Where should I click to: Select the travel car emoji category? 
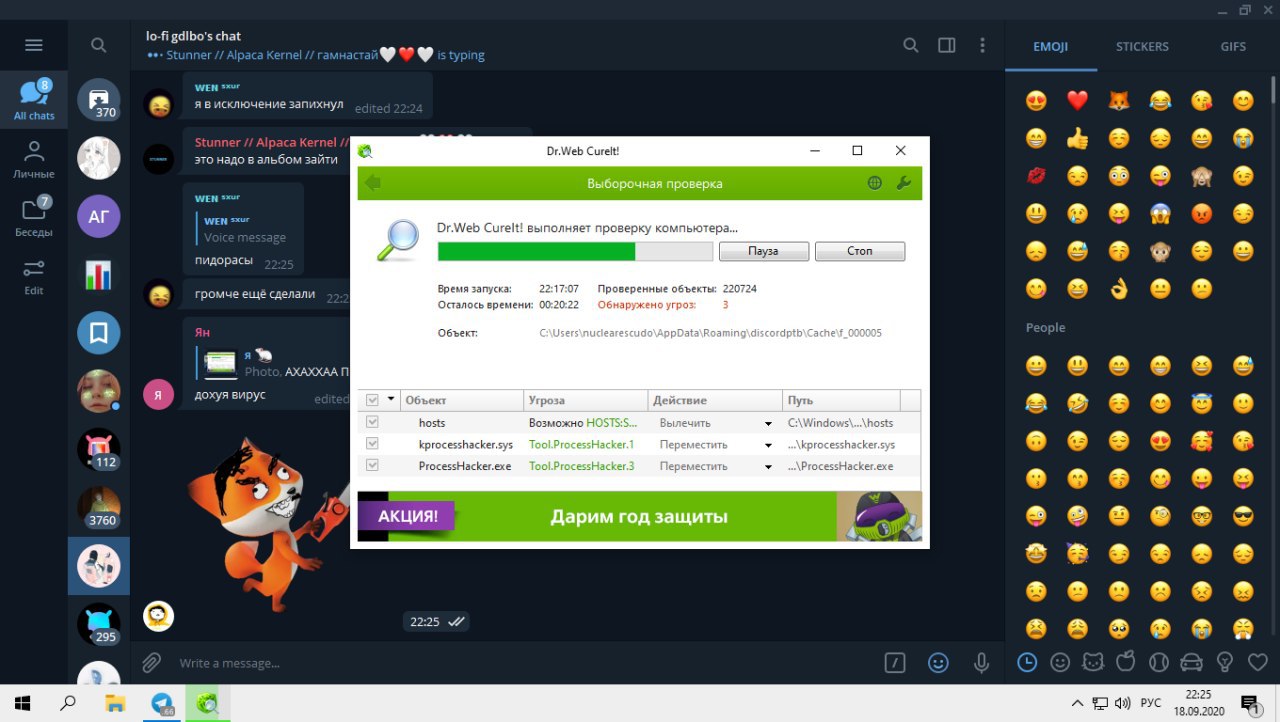[x=1191, y=661]
